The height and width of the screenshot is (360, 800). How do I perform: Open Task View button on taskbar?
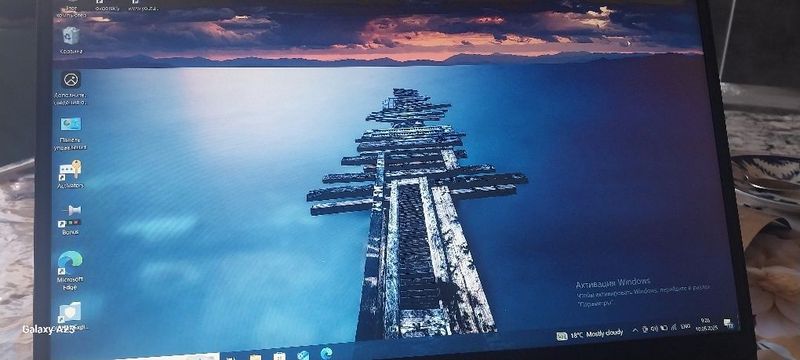[x=231, y=357]
